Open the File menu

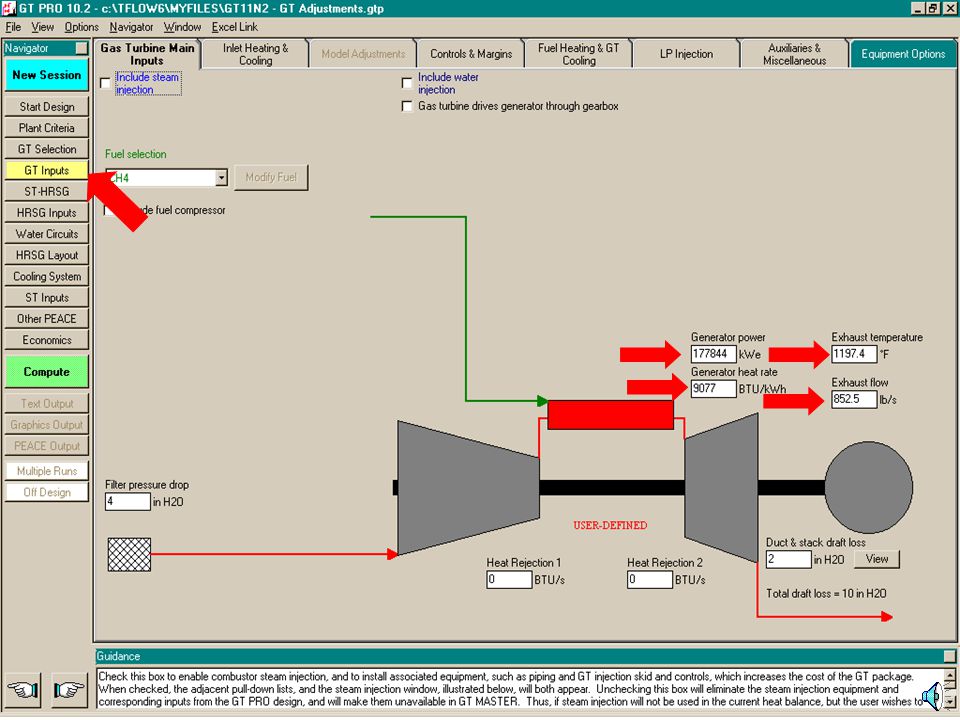[x=13, y=27]
